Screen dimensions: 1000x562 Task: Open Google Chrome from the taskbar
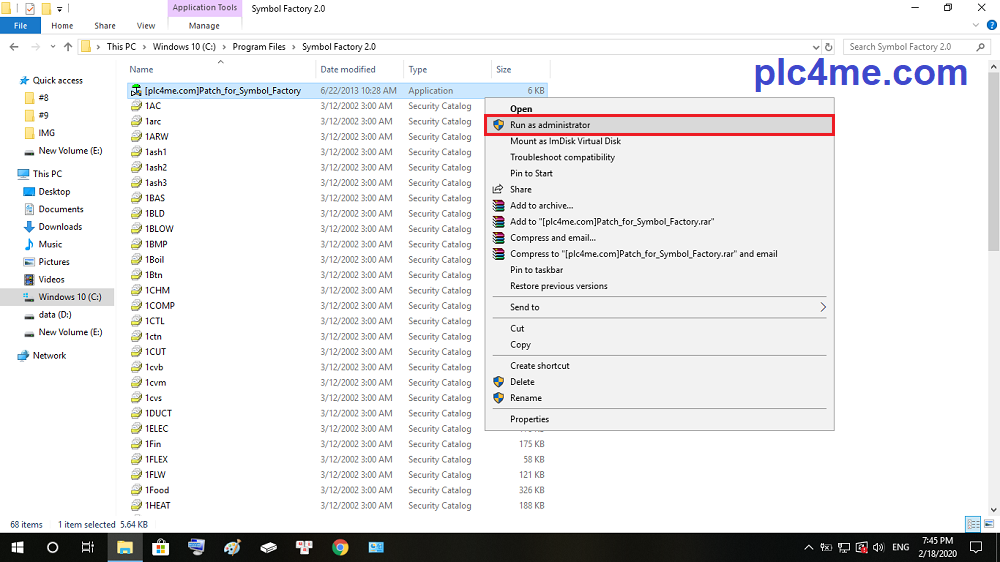[340, 547]
